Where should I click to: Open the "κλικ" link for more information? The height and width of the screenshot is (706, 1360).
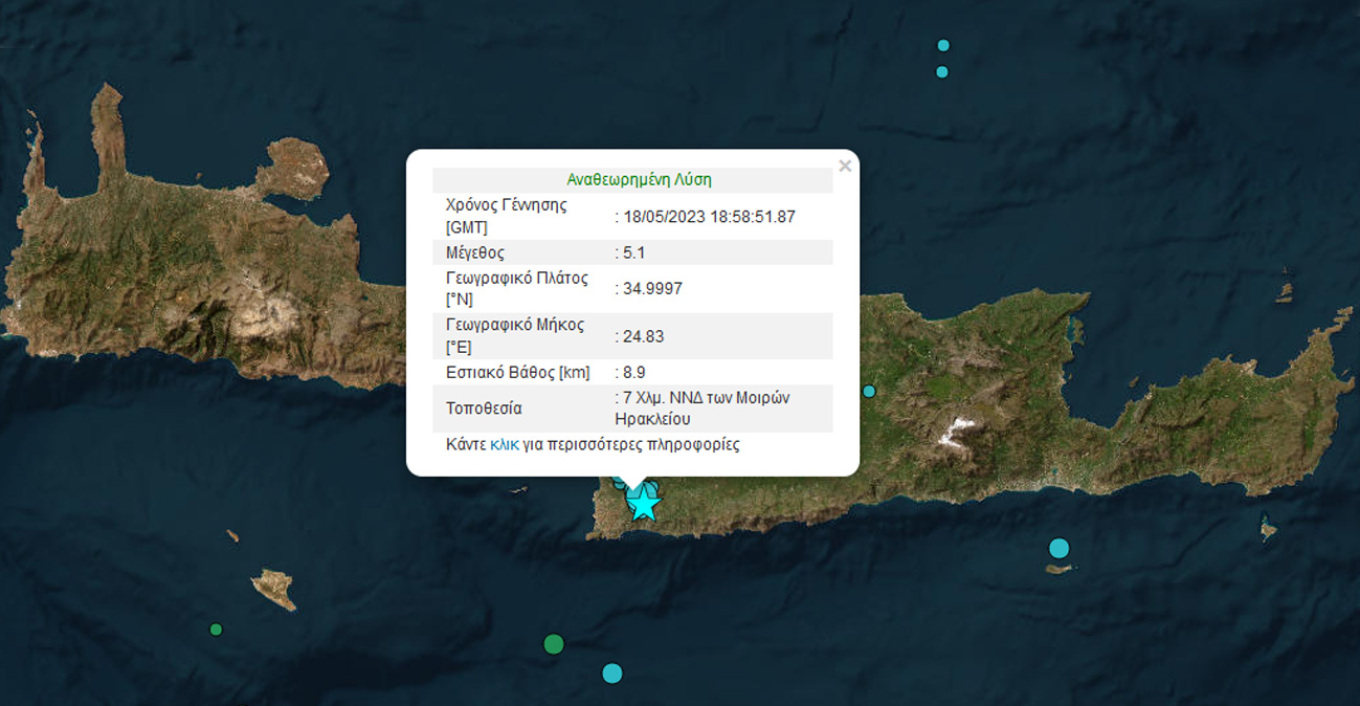point(504,445)
